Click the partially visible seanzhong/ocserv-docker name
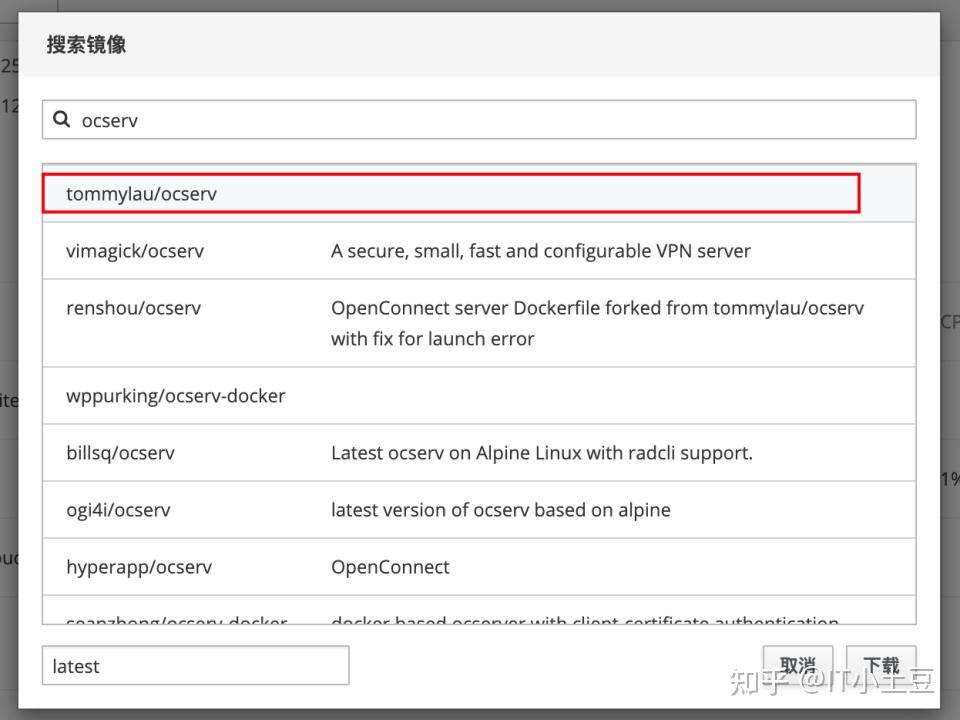Screen dimensions: 960x720 [176, 622]
